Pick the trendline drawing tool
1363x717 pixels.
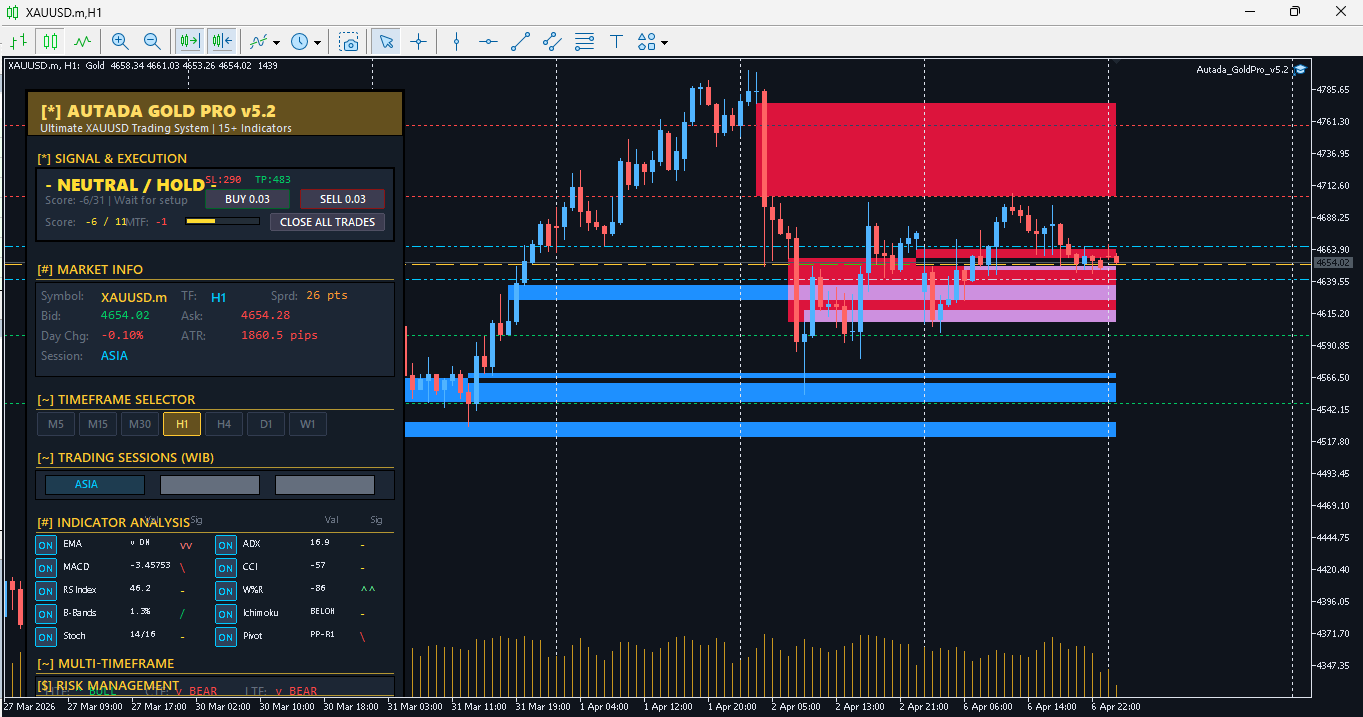click(520, 41)
